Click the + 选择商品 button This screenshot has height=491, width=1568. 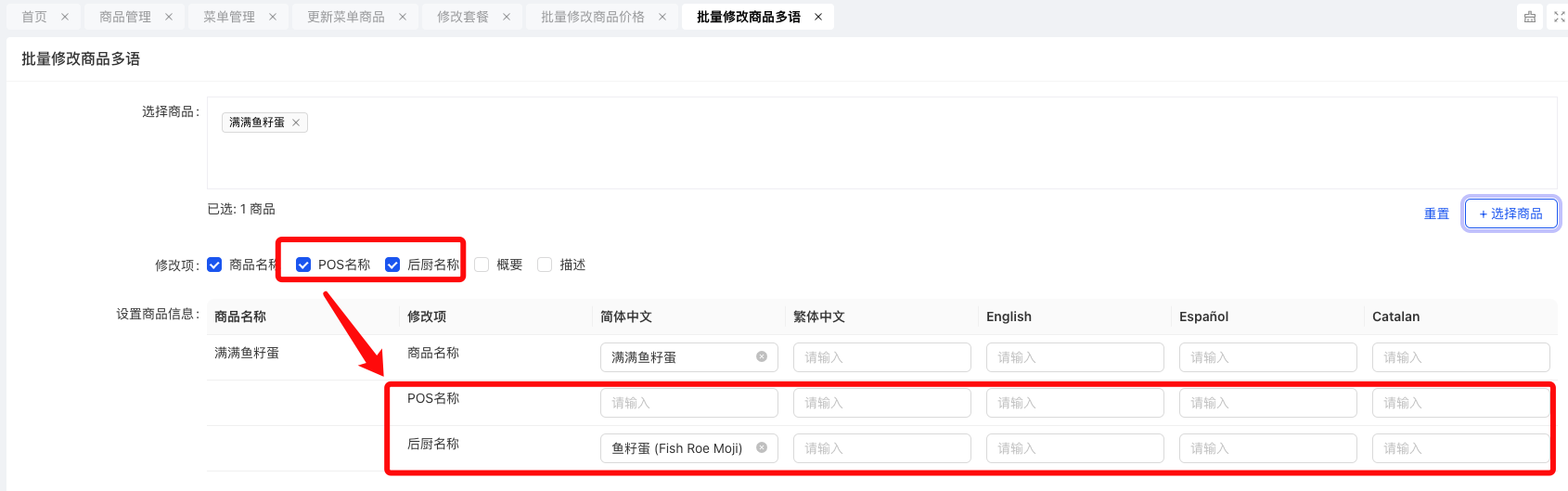1510,213
